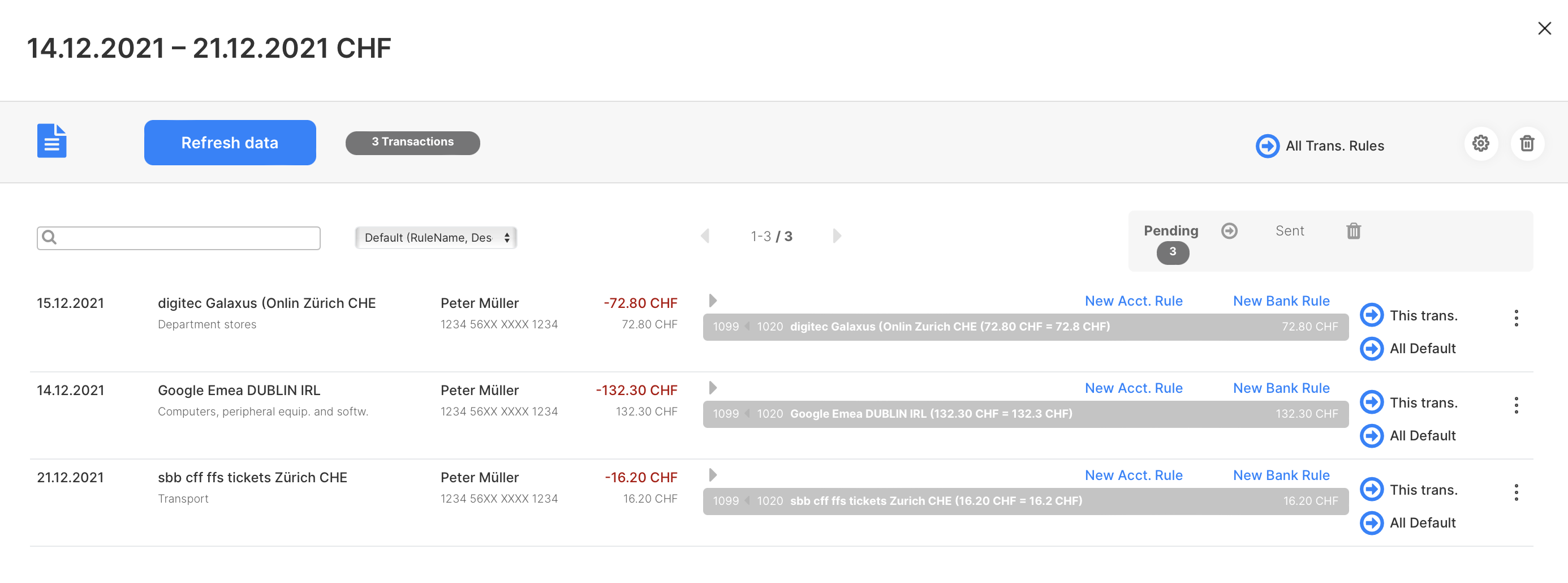Click All Default arrow for the Google Emea transaction

1372,435
